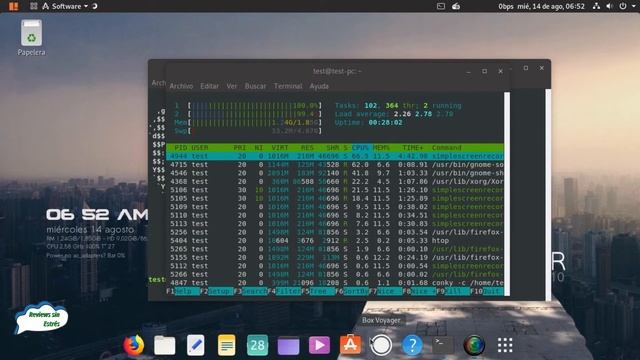Open the Buscar menu in terminal
Viewport: 640px width, 360px height.
pyautogui.click(x=256, y=86)
